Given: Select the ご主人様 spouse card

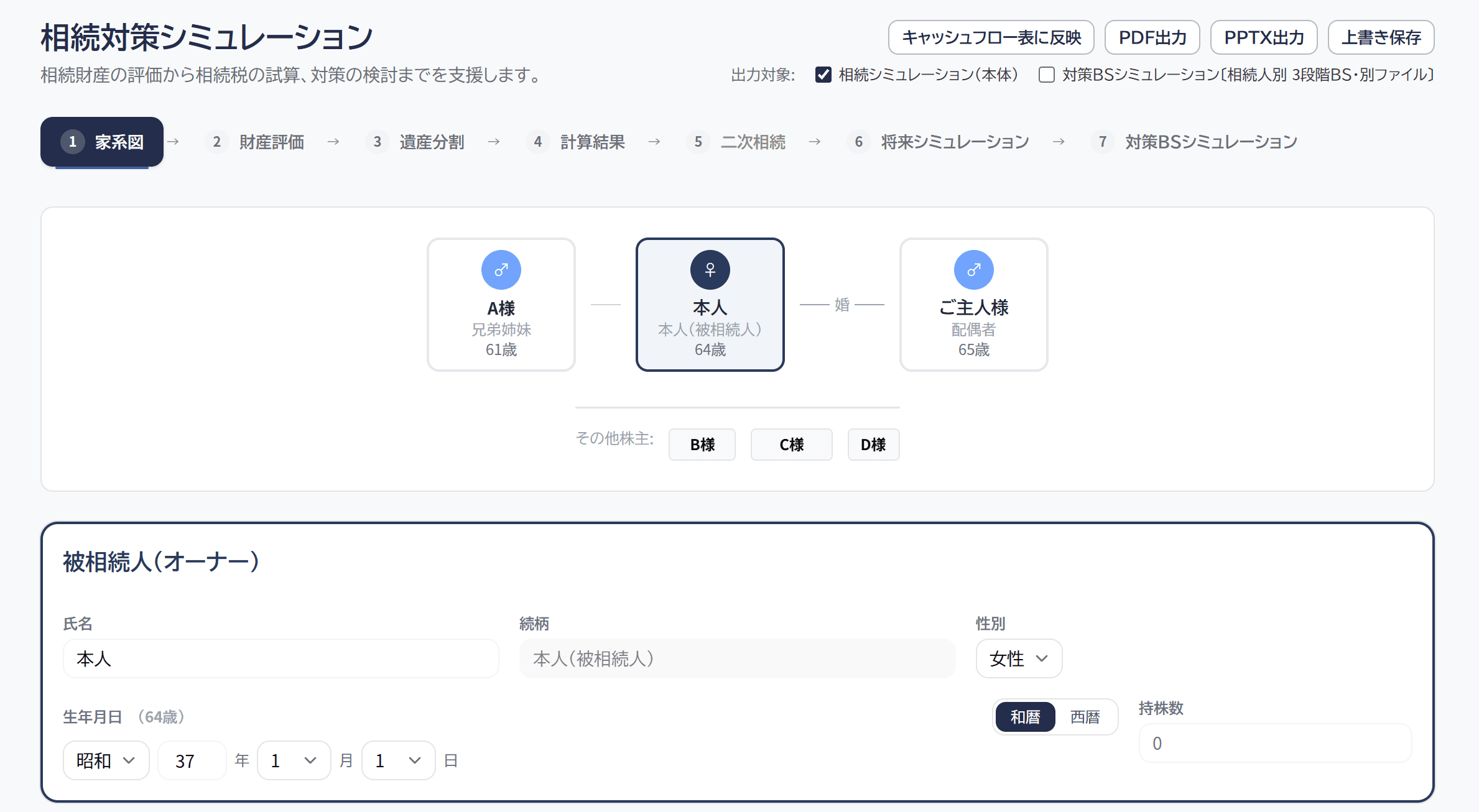Looking at the screenshot, I should 973,305.
